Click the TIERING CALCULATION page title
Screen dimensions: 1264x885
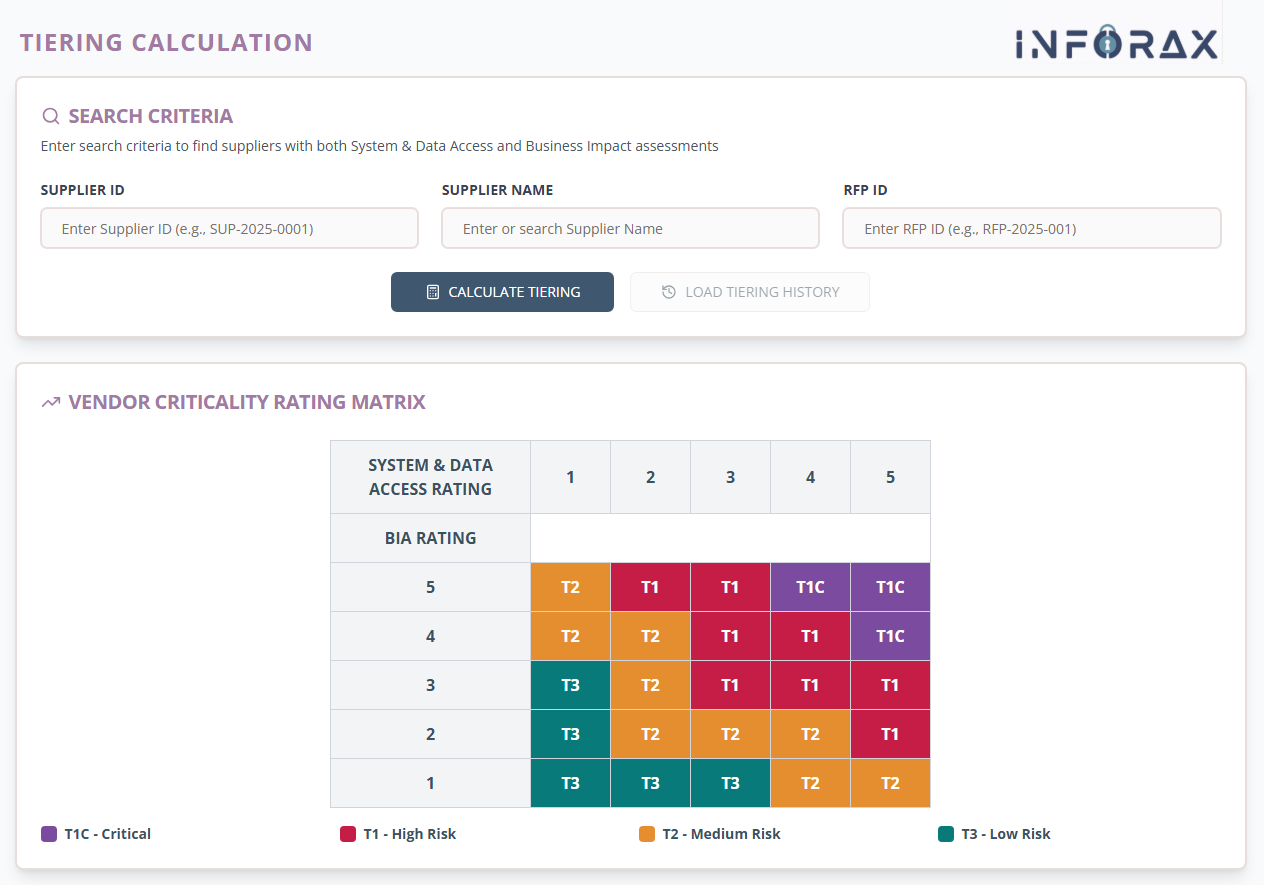[x=166, y=42]
